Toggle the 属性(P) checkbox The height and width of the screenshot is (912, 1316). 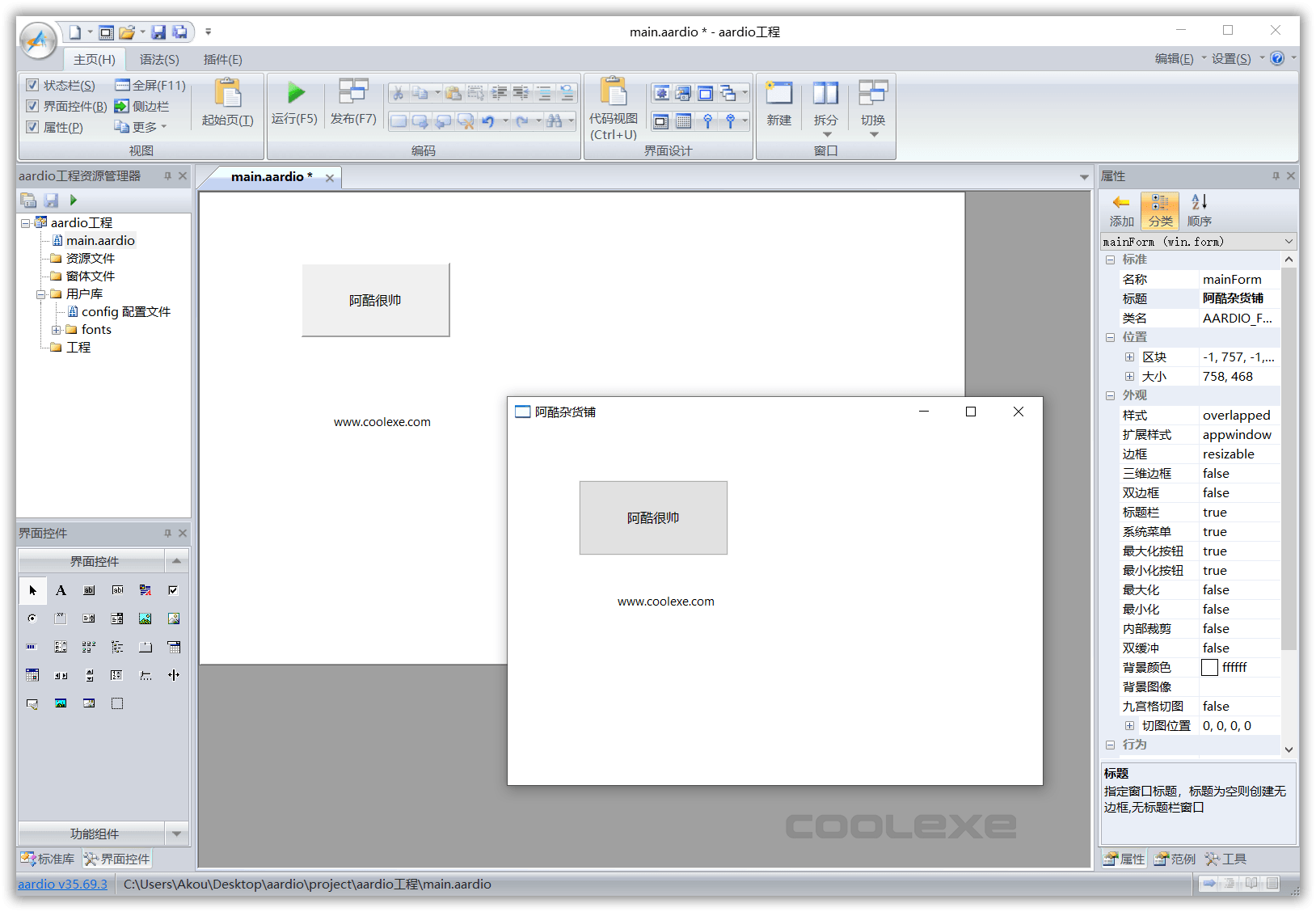point(32,126)
